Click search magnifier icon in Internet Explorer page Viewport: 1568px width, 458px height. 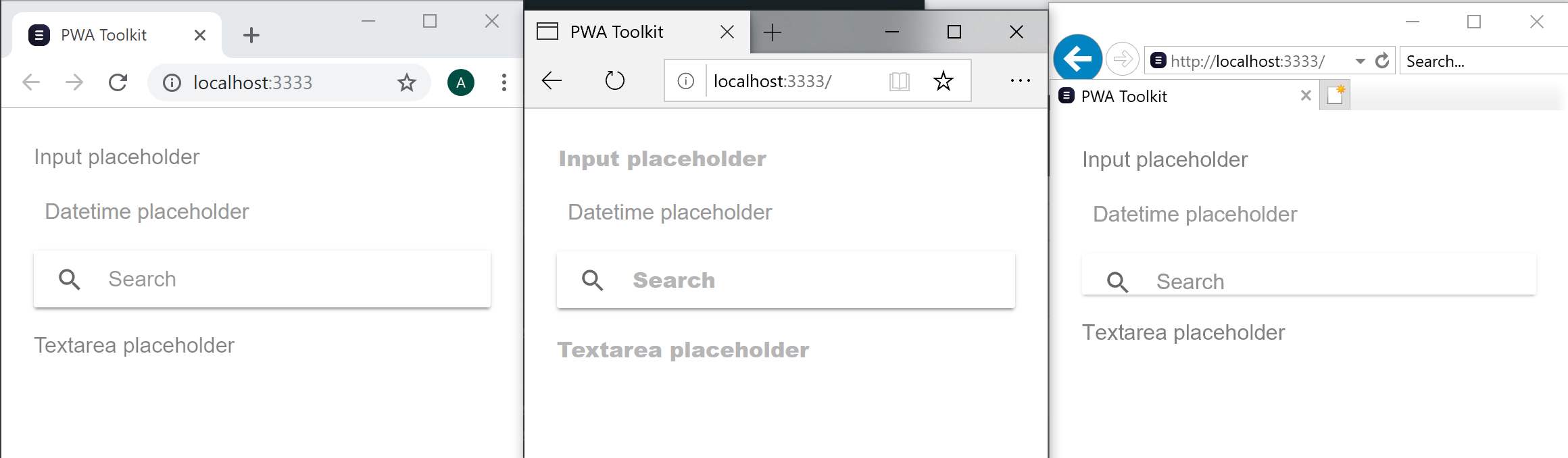click(x=1117, y=282)
